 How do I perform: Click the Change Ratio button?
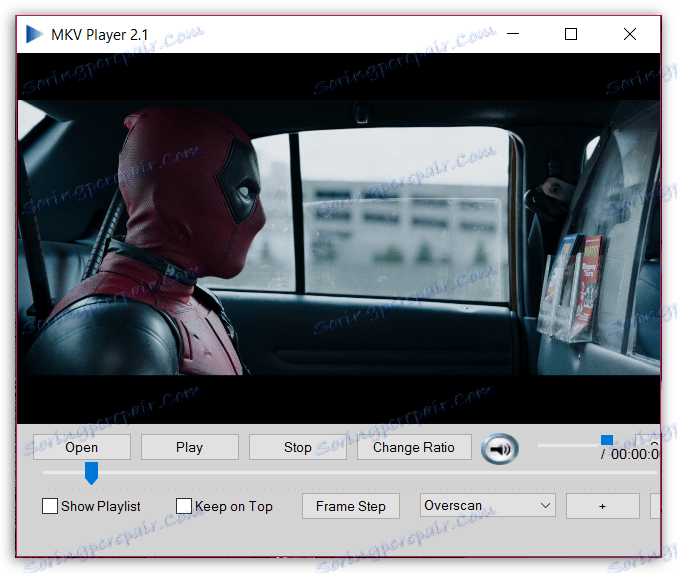click(x=413, y=447)
